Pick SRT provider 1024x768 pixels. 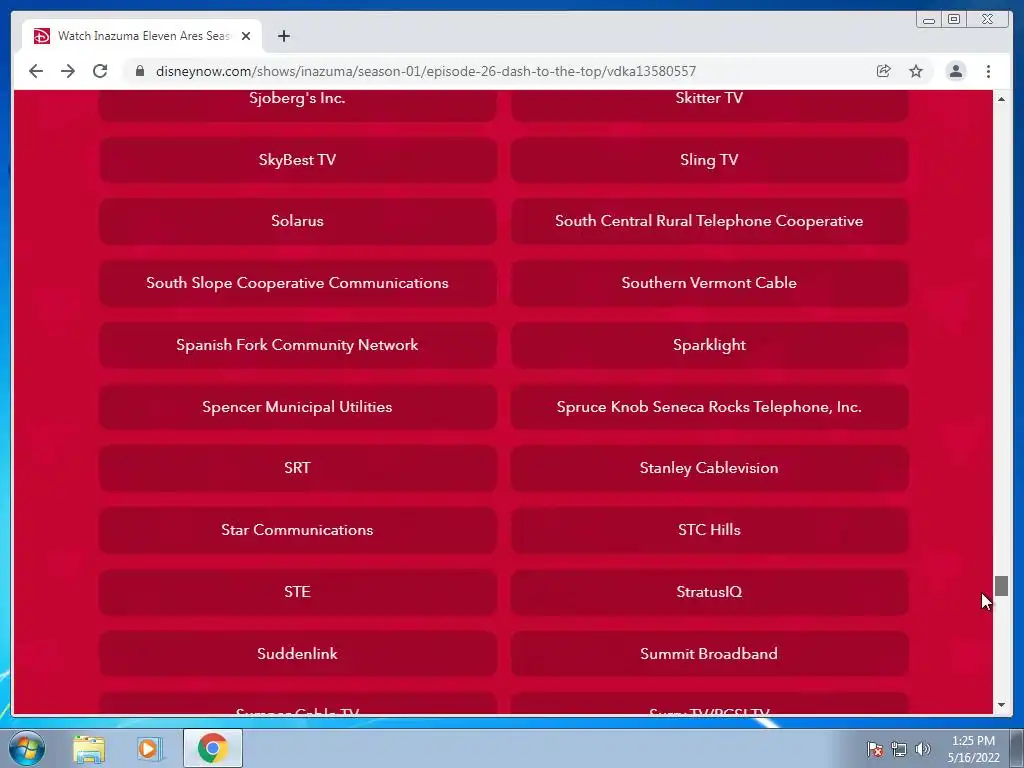pos(298,468)
